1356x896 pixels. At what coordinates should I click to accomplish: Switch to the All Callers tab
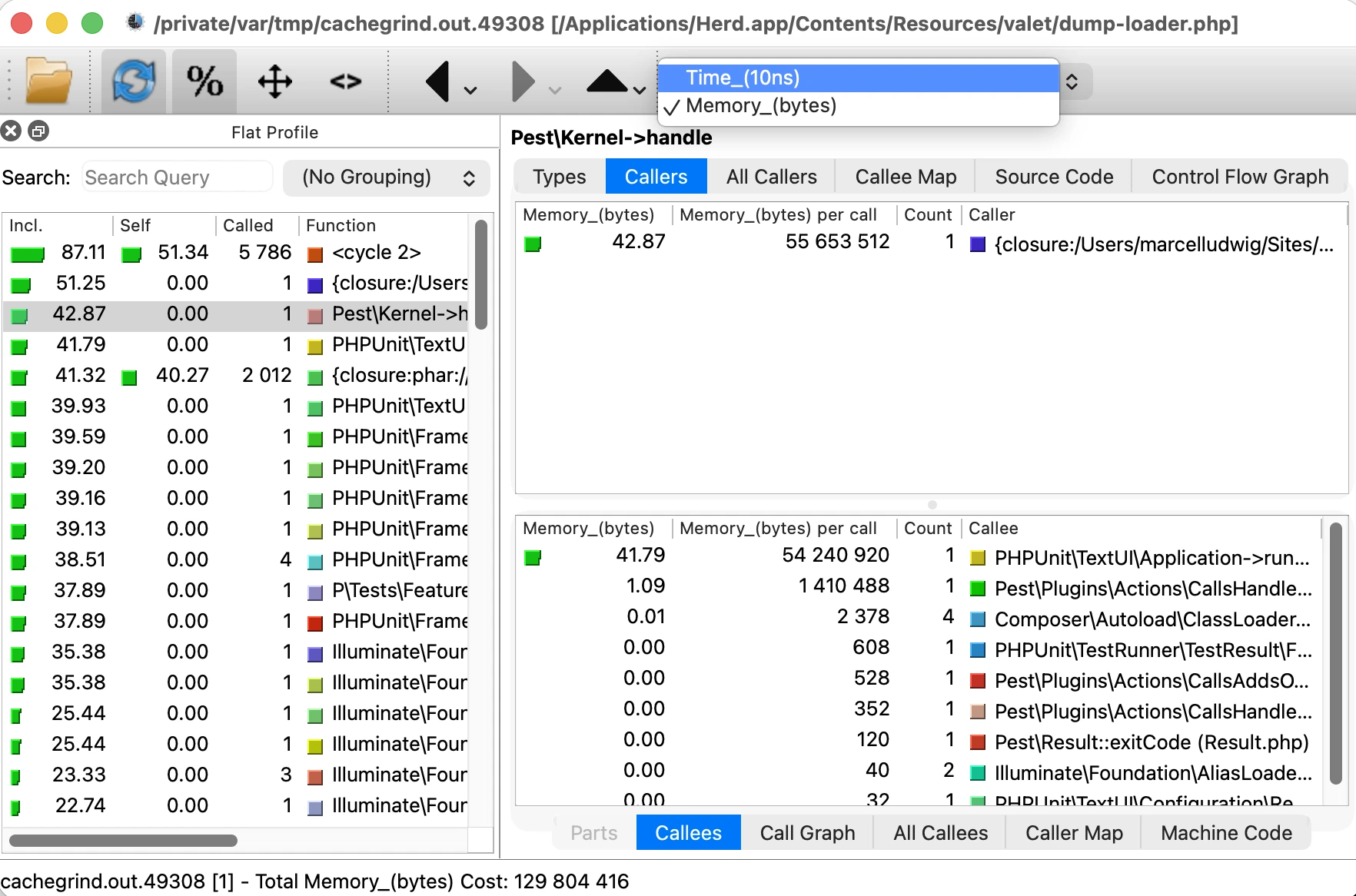772,177
